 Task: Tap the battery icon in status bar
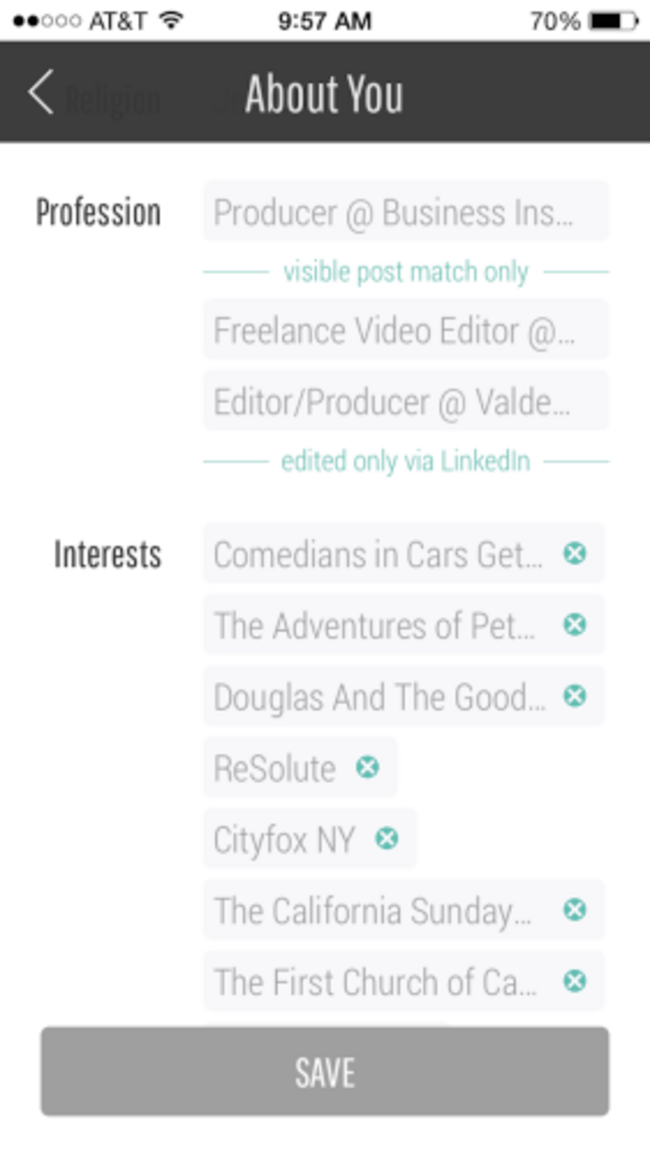pos(614,21)
